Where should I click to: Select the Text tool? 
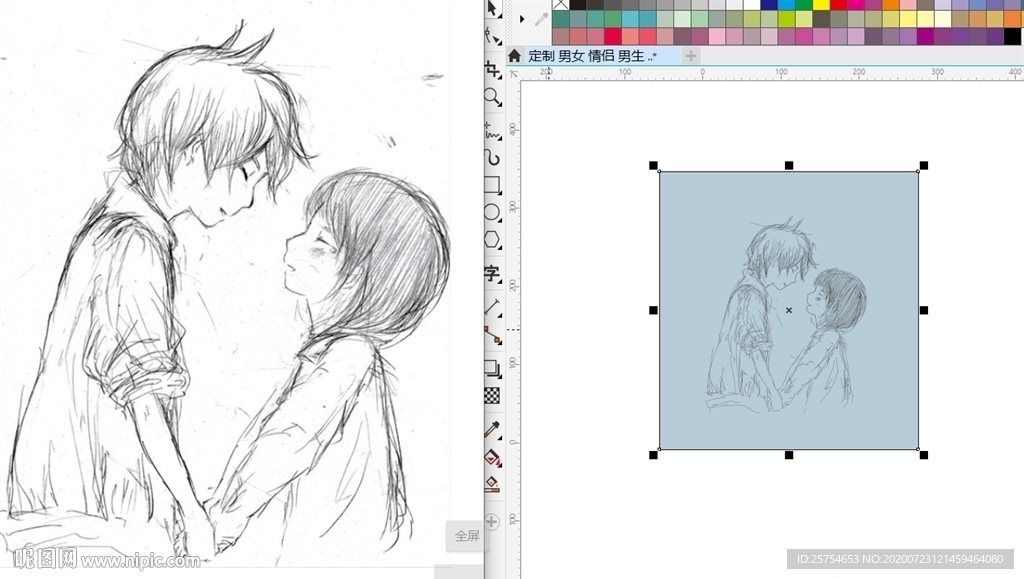point(492,273)
